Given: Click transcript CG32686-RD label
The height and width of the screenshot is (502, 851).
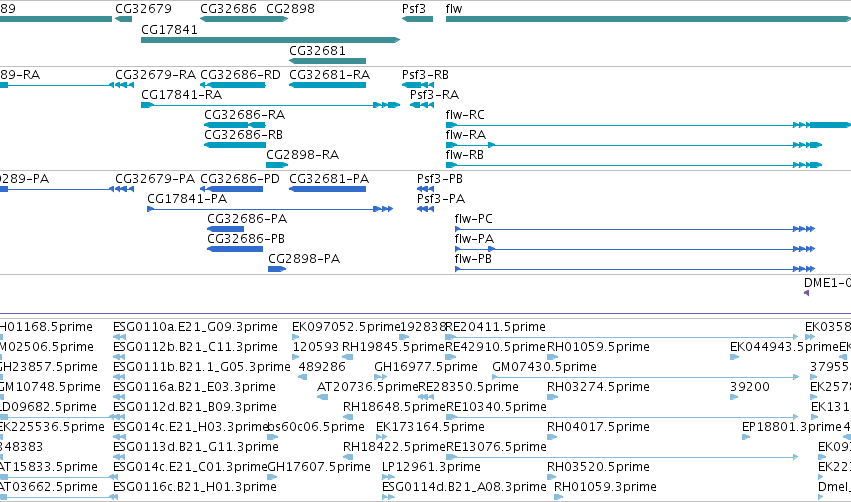Looking at the screenshot, I should [240, 75].
